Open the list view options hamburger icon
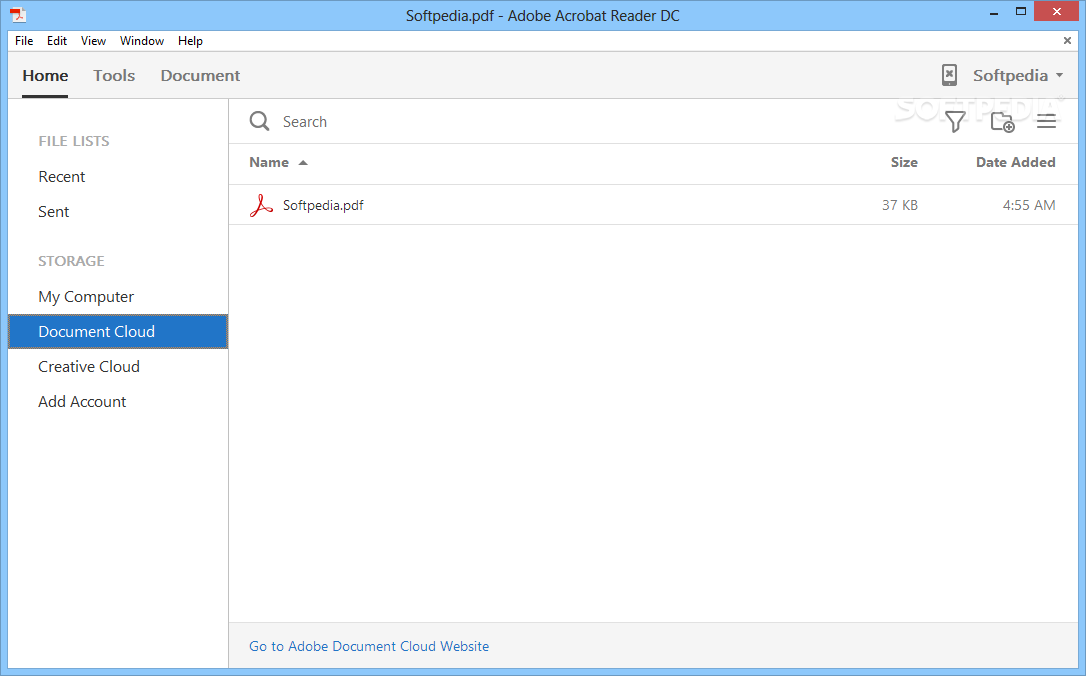This screenshot has width=1086, height=676. pos(1047,121)
